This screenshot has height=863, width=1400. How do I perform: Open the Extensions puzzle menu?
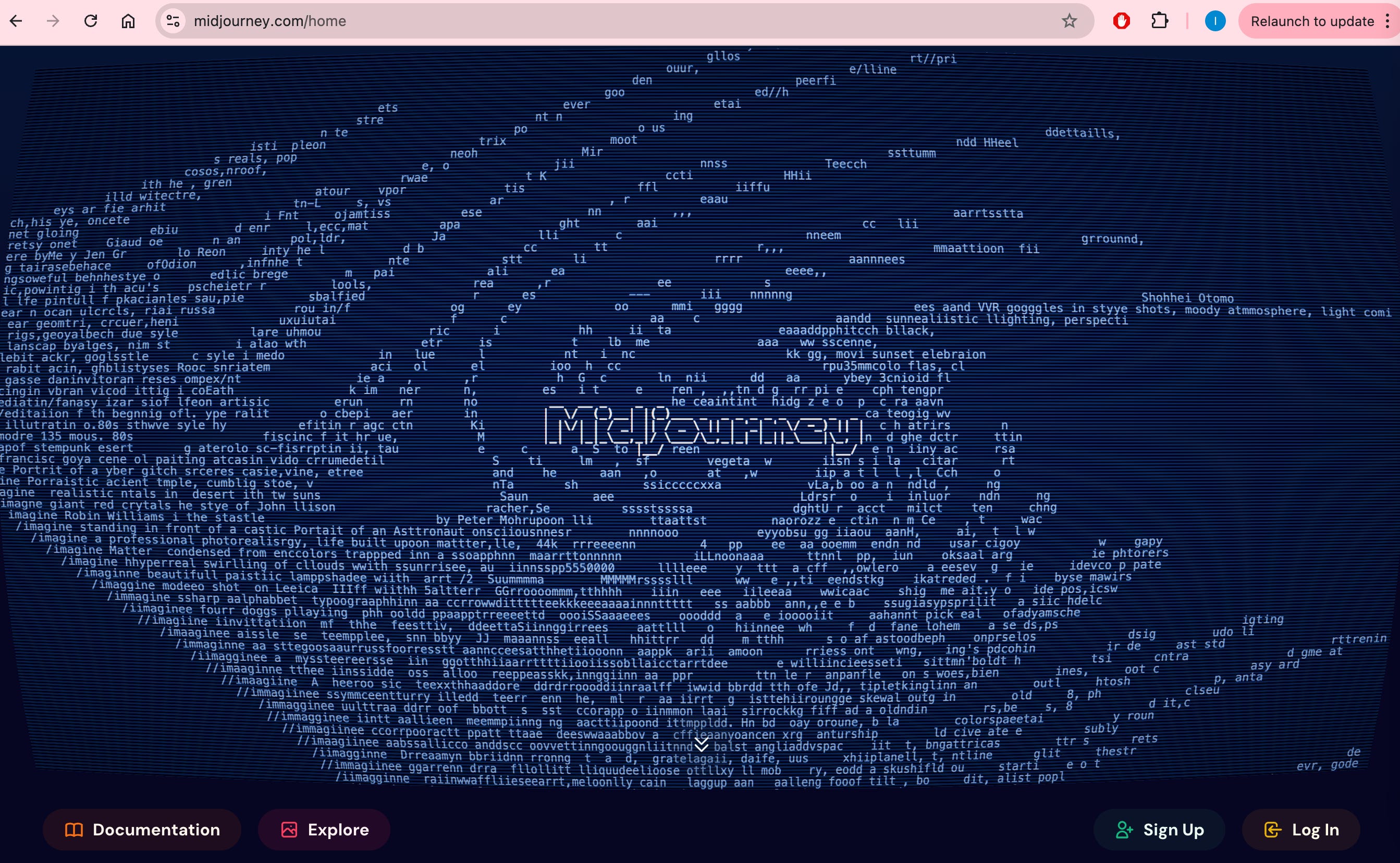(1159, 21)
